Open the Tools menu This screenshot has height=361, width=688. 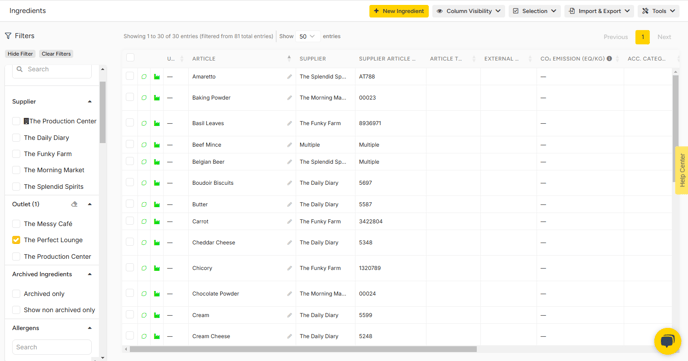pos(658,11)
